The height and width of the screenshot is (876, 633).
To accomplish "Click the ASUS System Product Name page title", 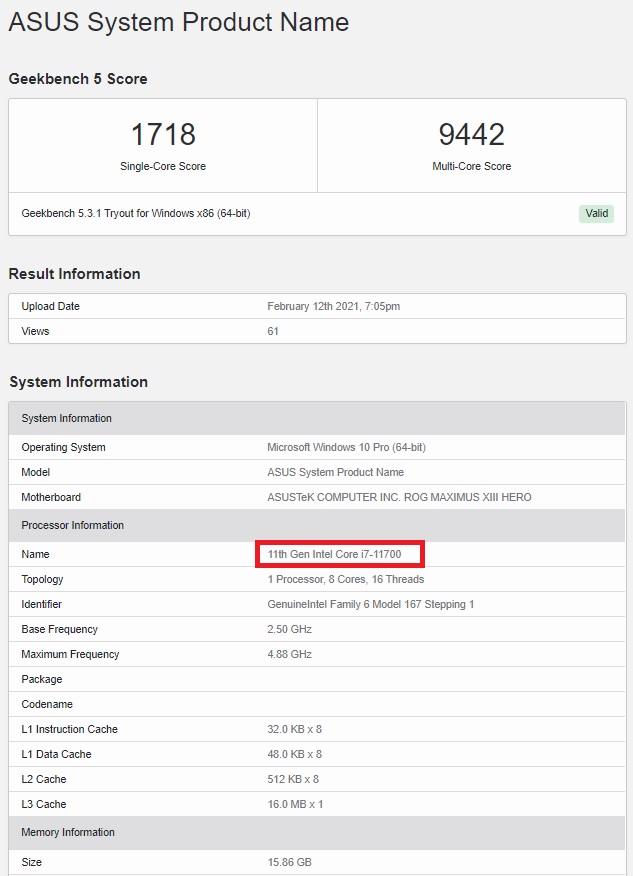I will click(179, 22).
